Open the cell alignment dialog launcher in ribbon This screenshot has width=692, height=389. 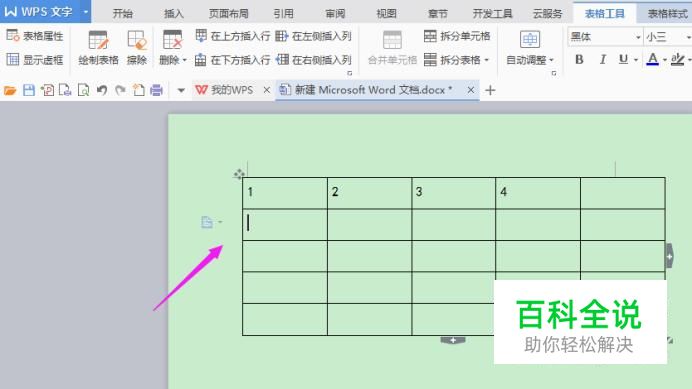554,73
